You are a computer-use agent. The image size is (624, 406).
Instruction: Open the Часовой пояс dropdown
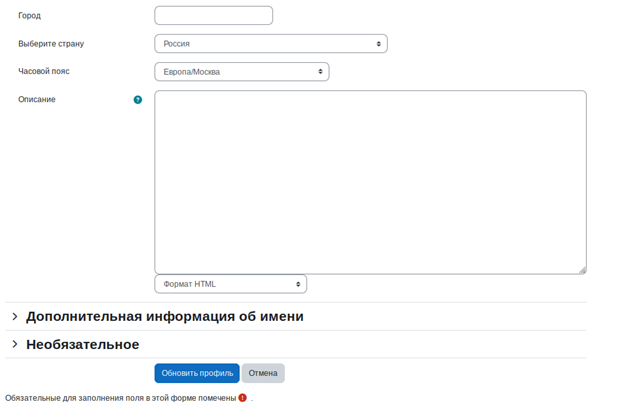click(x=241, y=72)
